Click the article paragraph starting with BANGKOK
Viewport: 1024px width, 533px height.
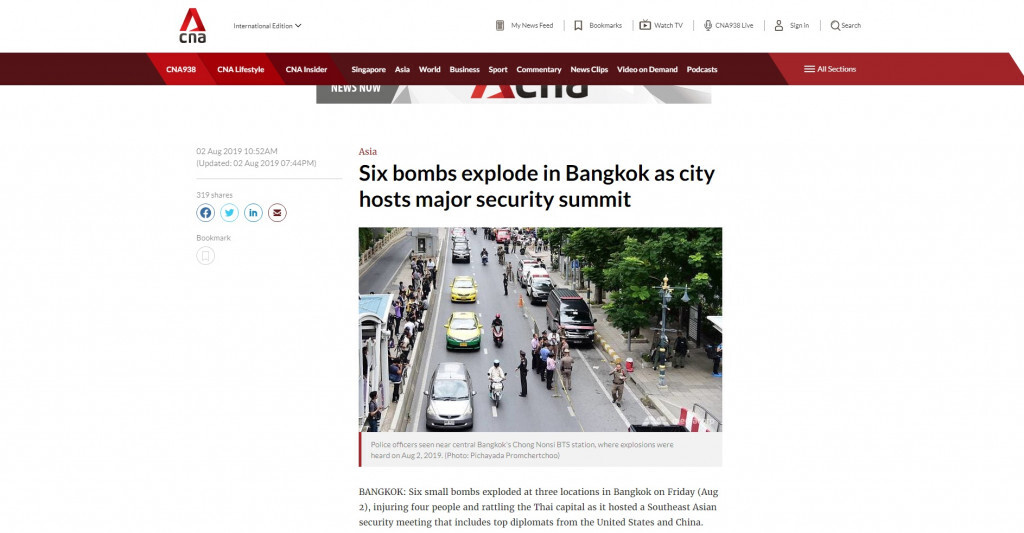pyautogui.click(x=538, y=507)
